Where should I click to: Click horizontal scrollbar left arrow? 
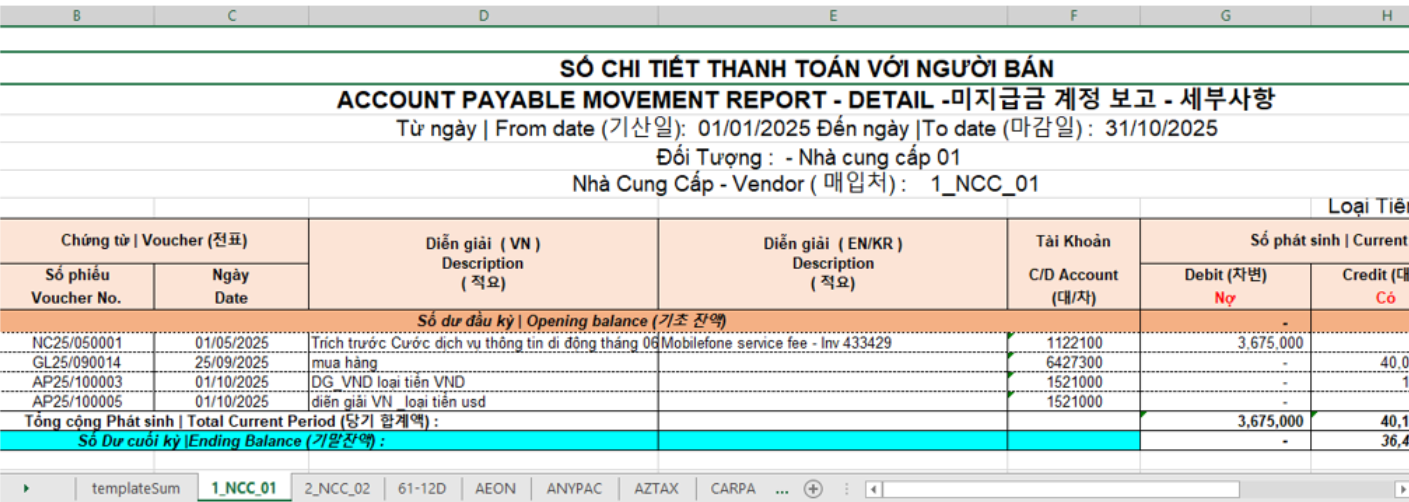point(874,489)
